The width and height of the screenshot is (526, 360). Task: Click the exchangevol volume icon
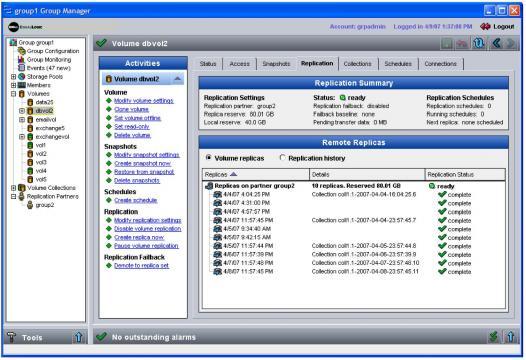(30, 137)
